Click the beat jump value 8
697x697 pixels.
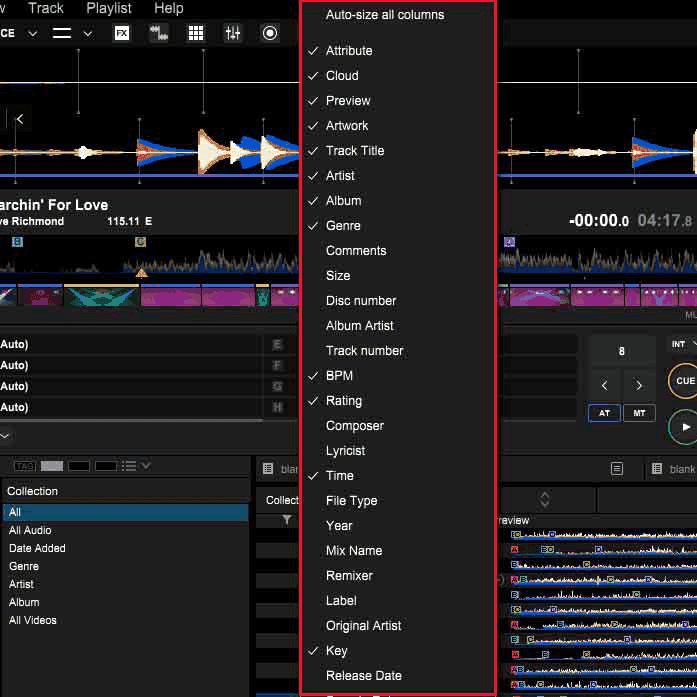621,352
